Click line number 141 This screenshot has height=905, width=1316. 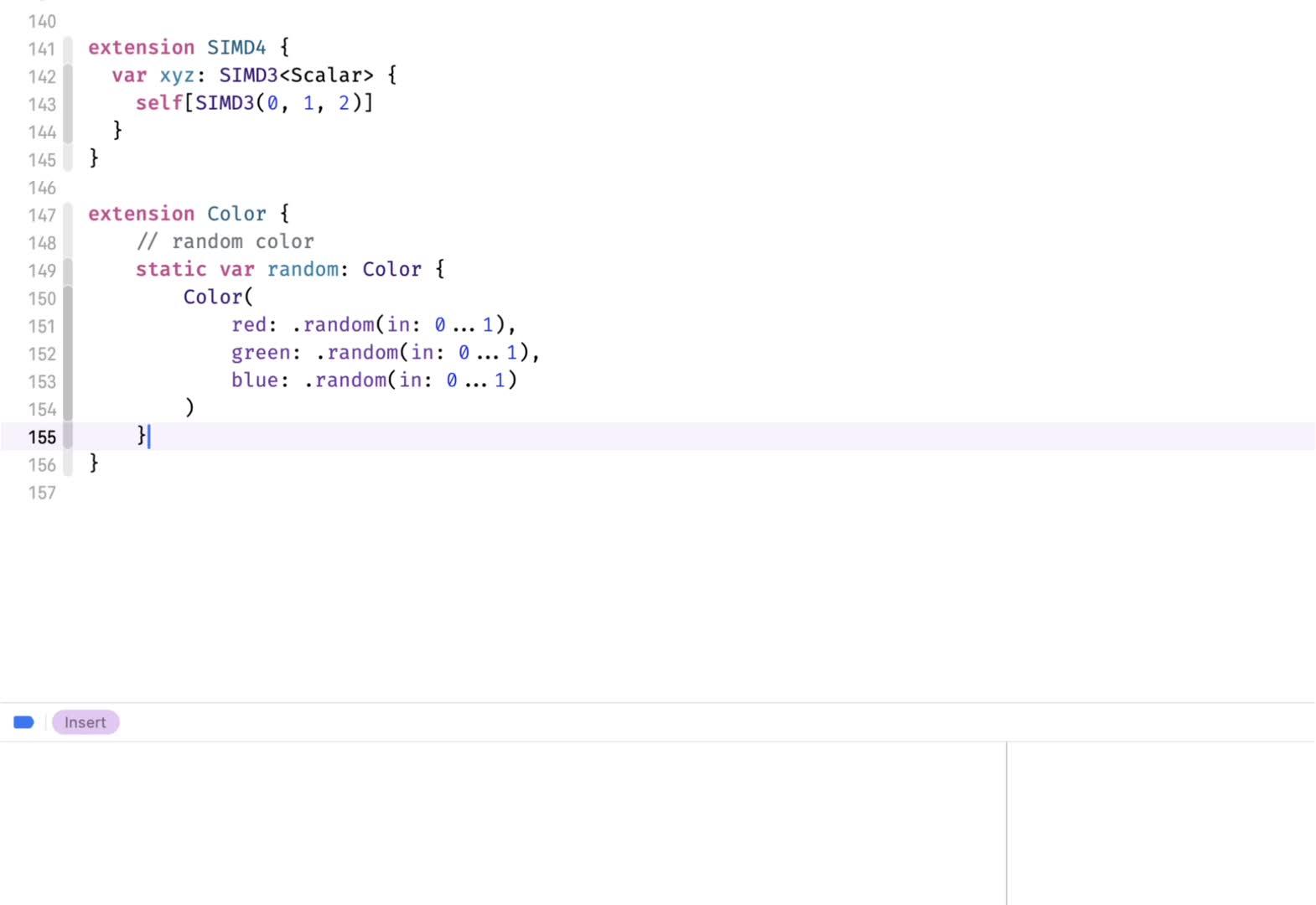(x=42, y=49)
